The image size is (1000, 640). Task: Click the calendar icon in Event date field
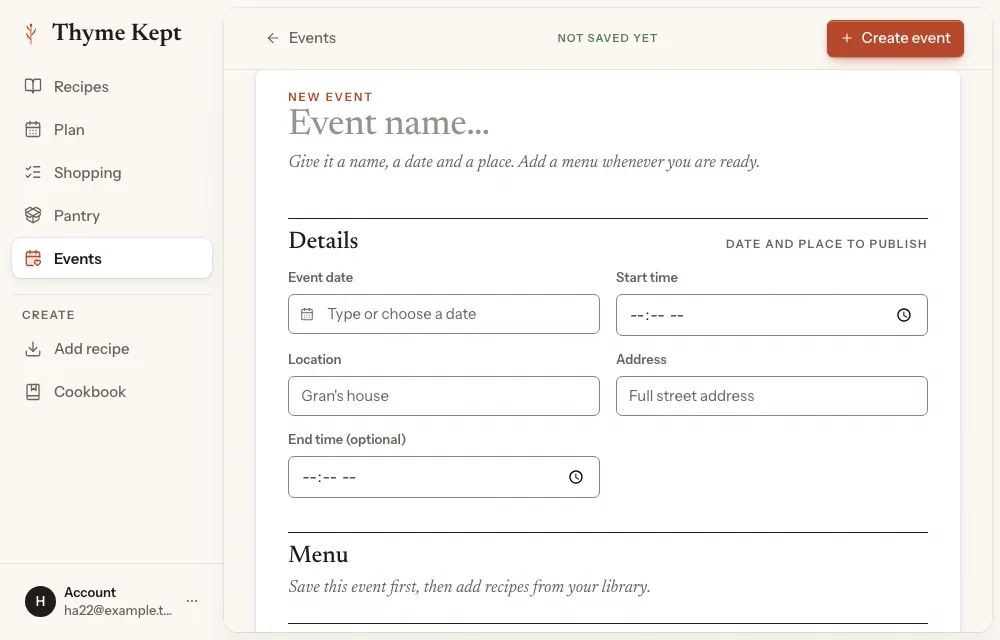coord(307,314)
